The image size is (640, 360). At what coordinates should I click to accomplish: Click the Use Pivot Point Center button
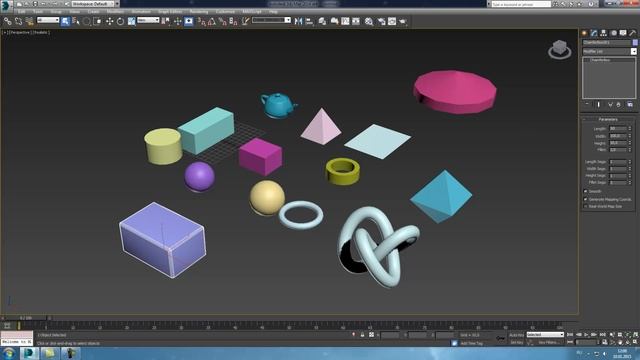166,21
